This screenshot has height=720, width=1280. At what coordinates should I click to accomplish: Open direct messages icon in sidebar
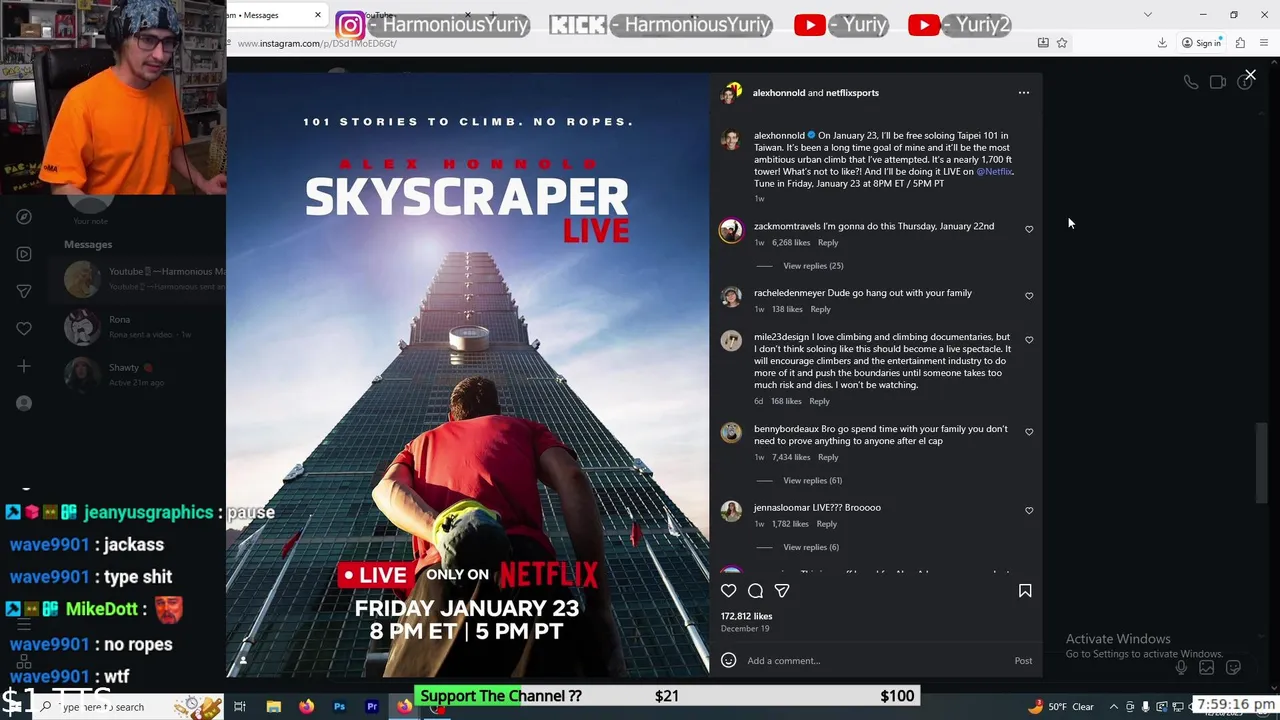tap(24, 291)
